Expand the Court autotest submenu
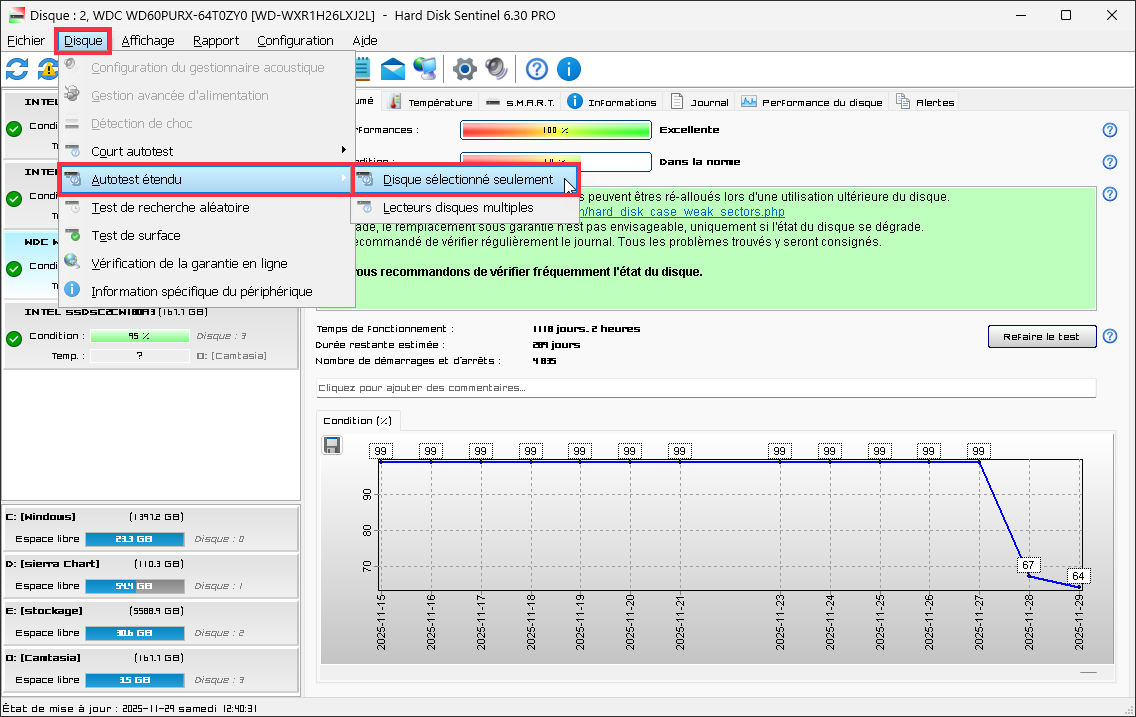Screen dimensions: 1136x717 pos(206,151)
